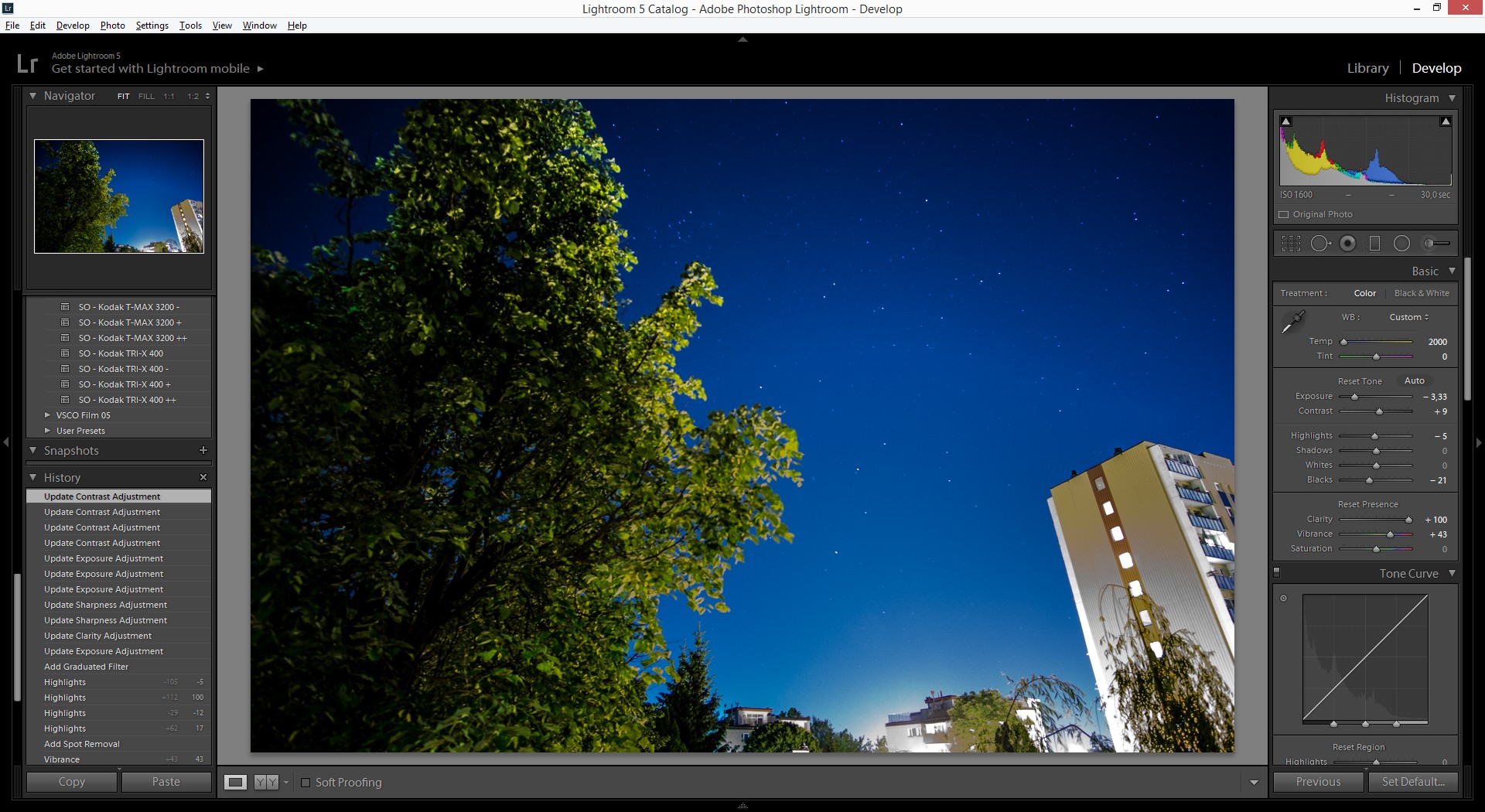Enable the Original Photo checkbox
This screenshot has height=812, width=1485.
pyautogui.click(x=1284, y=214)
